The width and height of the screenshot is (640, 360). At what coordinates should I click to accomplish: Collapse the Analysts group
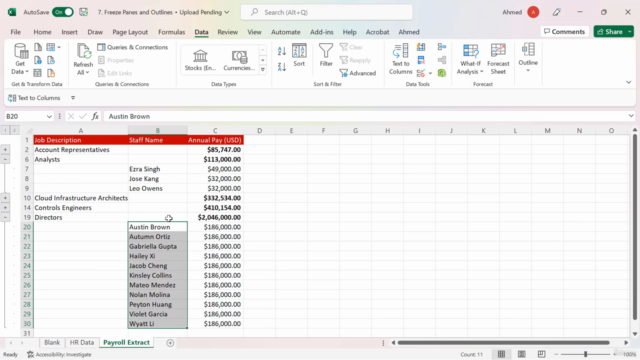coord(5,160)
